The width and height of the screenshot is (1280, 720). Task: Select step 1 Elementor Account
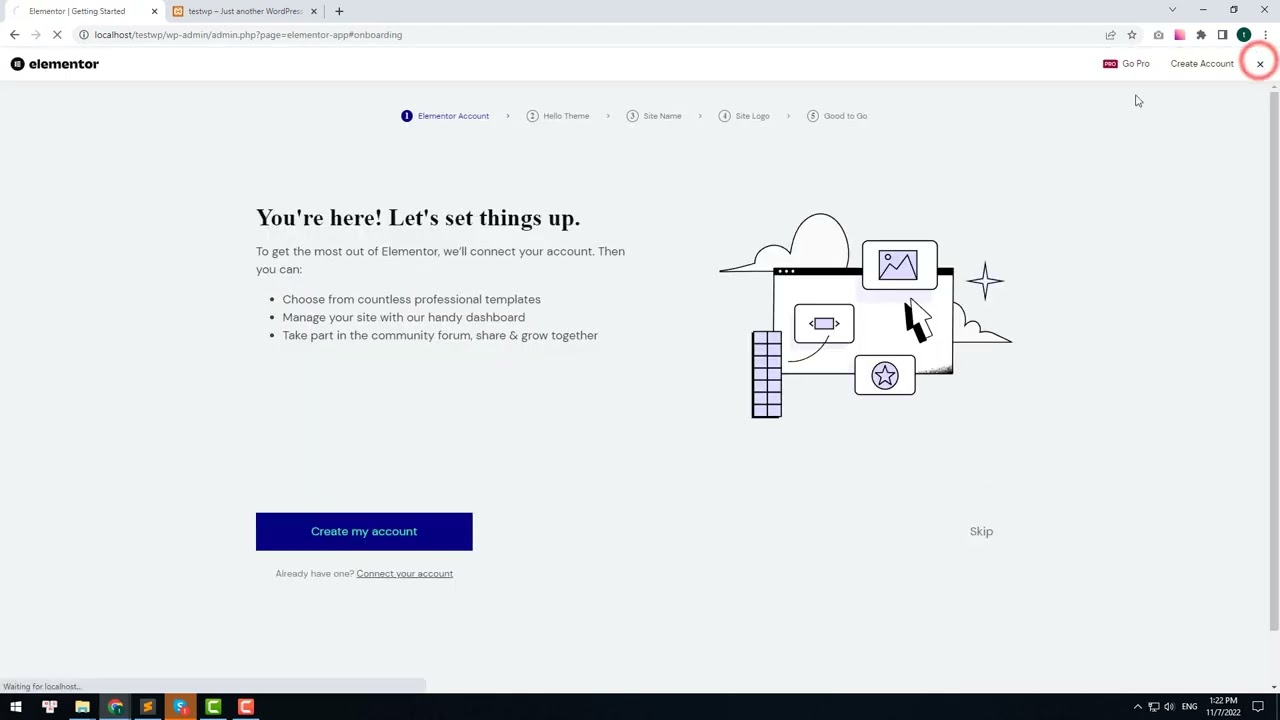(x=445, y=116)
